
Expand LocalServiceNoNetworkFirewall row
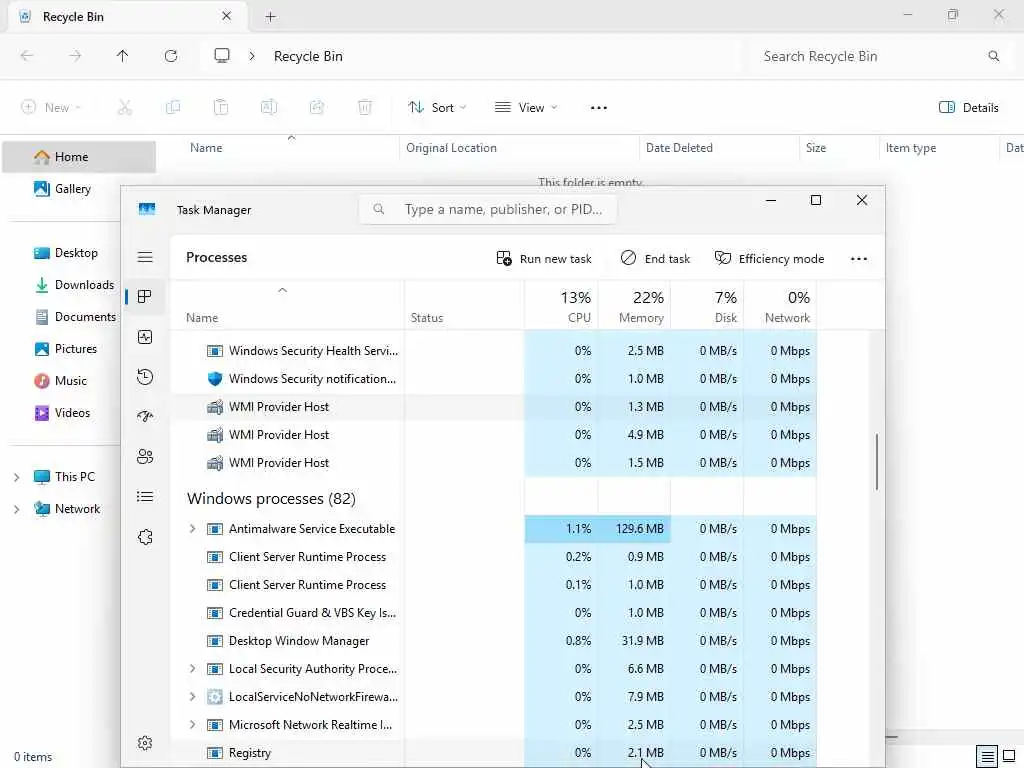click(x=192, y=697)
